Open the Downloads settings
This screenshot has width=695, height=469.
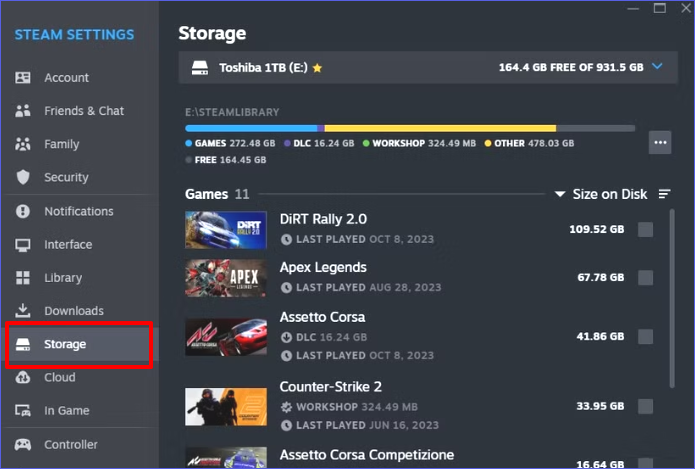80,311
